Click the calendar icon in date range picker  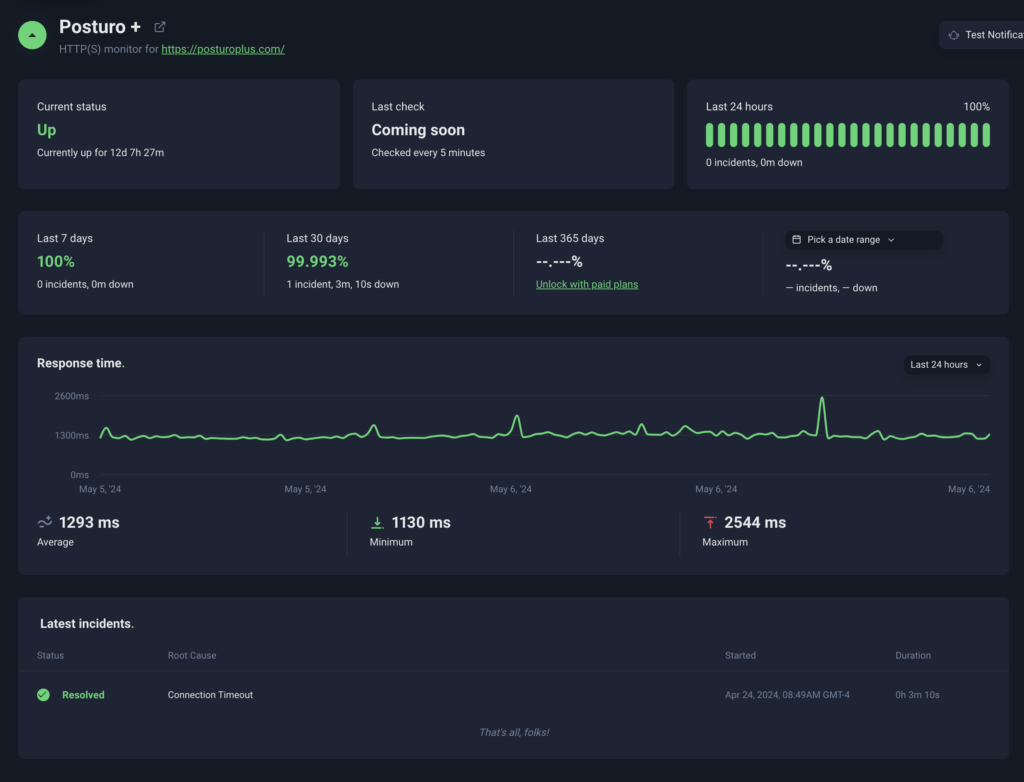796,240
